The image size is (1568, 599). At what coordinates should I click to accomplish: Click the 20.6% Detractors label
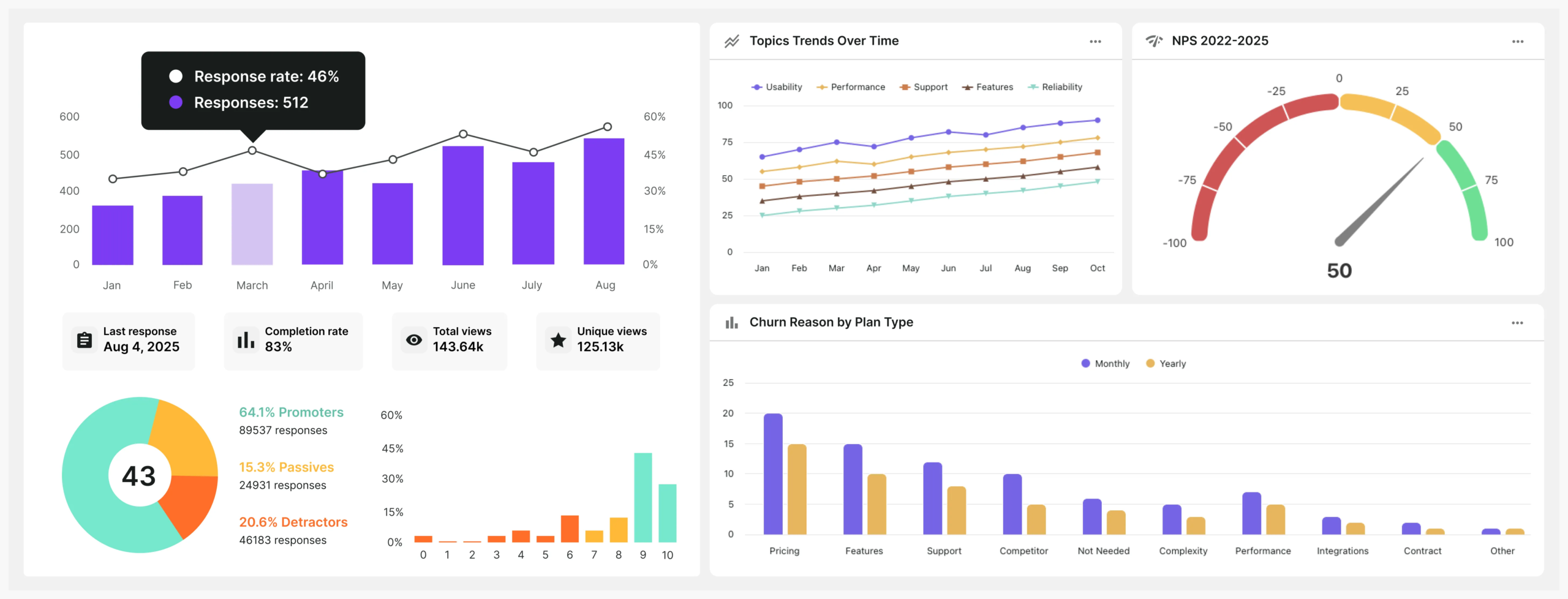293,522
